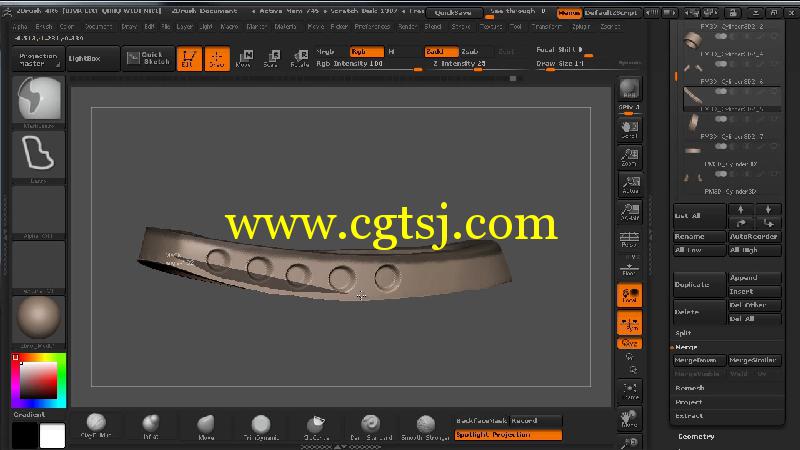Select the Scale transform tool
Viewport: 800px width, 450px height.
click(271, 58)
